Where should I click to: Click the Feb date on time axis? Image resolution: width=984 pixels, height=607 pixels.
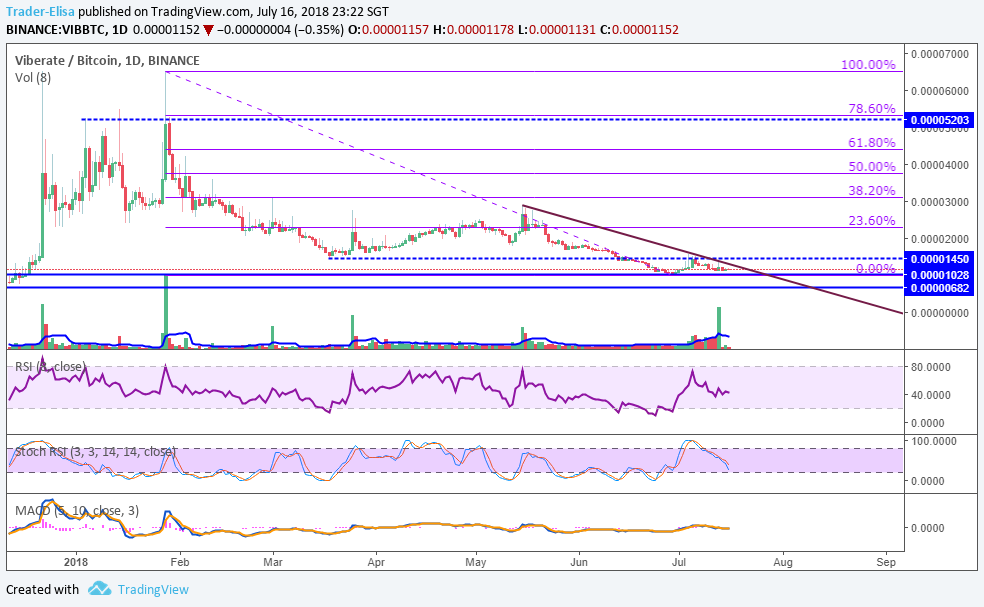pos(179,562)
